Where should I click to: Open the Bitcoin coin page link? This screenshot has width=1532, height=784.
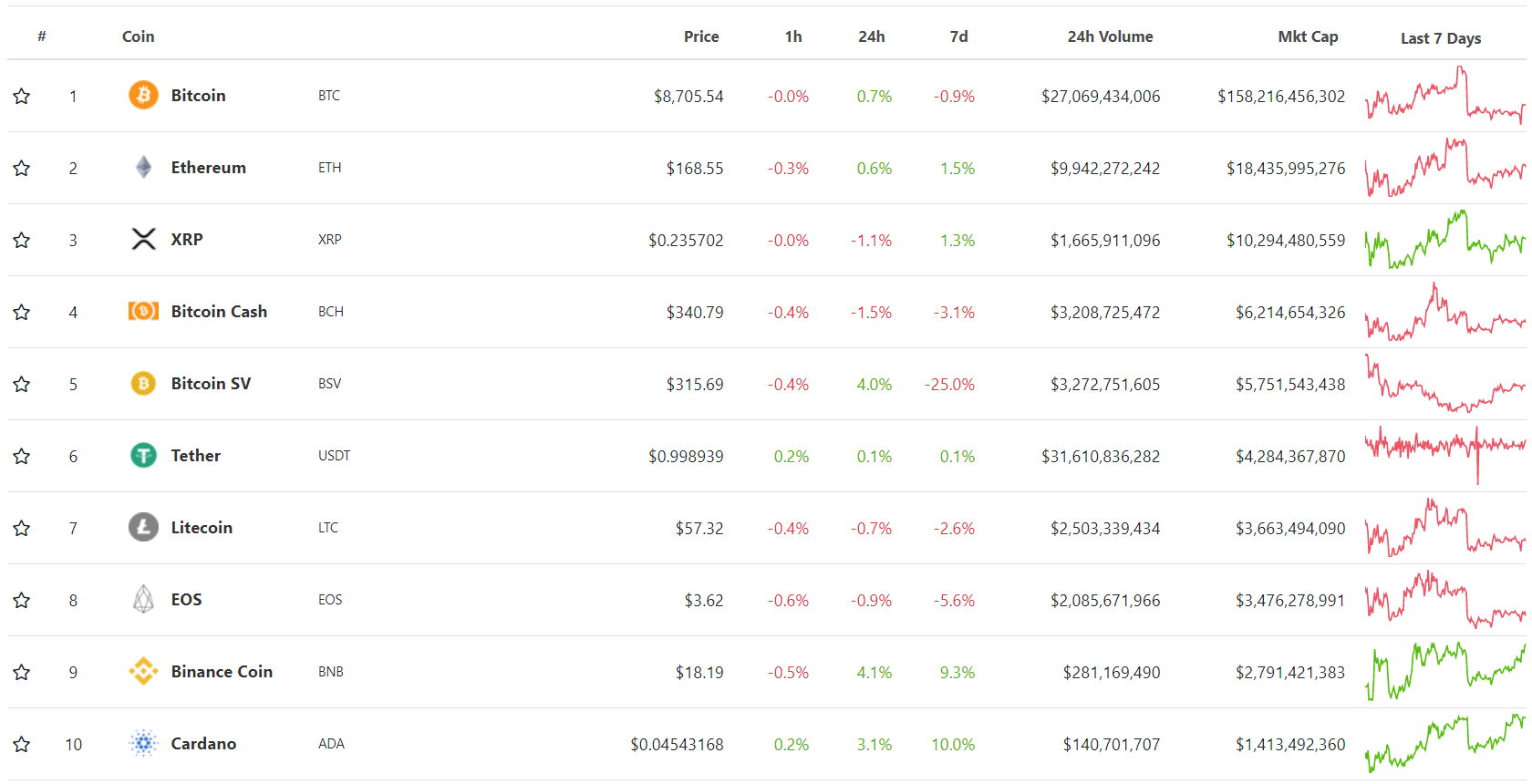pos(199,95)
